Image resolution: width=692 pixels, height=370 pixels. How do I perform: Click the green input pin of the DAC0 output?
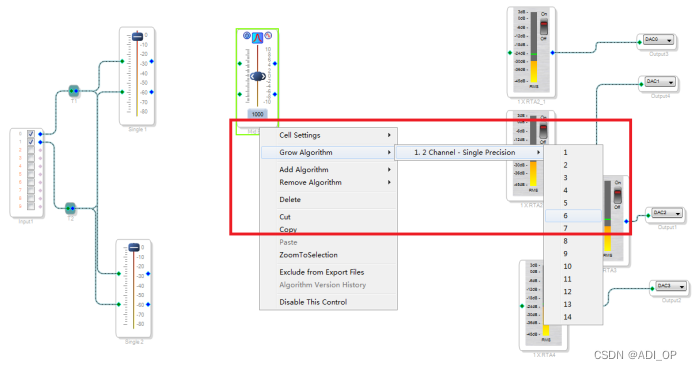point(639,42)
